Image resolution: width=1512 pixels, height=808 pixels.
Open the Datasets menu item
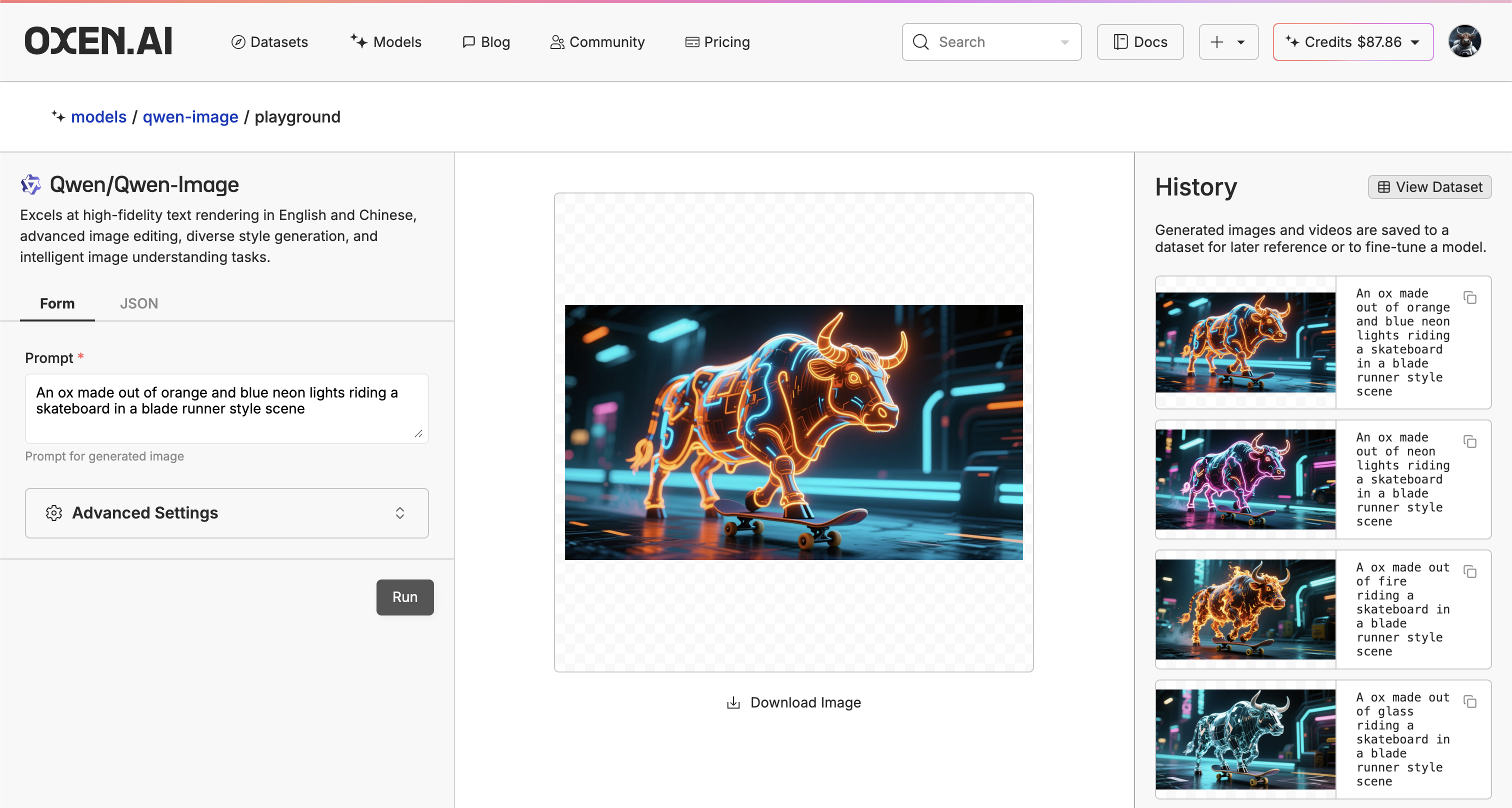pyautogui.click(x=269, y=41)
